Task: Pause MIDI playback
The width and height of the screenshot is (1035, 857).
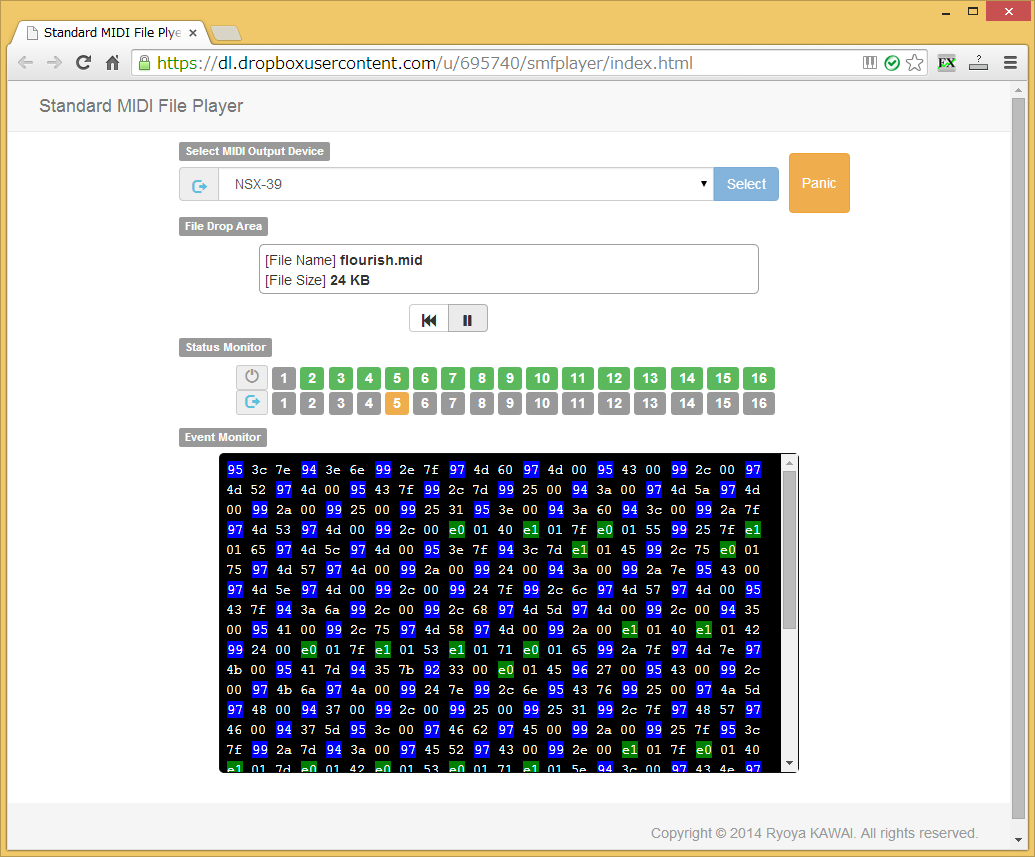Action: (468, 319)
